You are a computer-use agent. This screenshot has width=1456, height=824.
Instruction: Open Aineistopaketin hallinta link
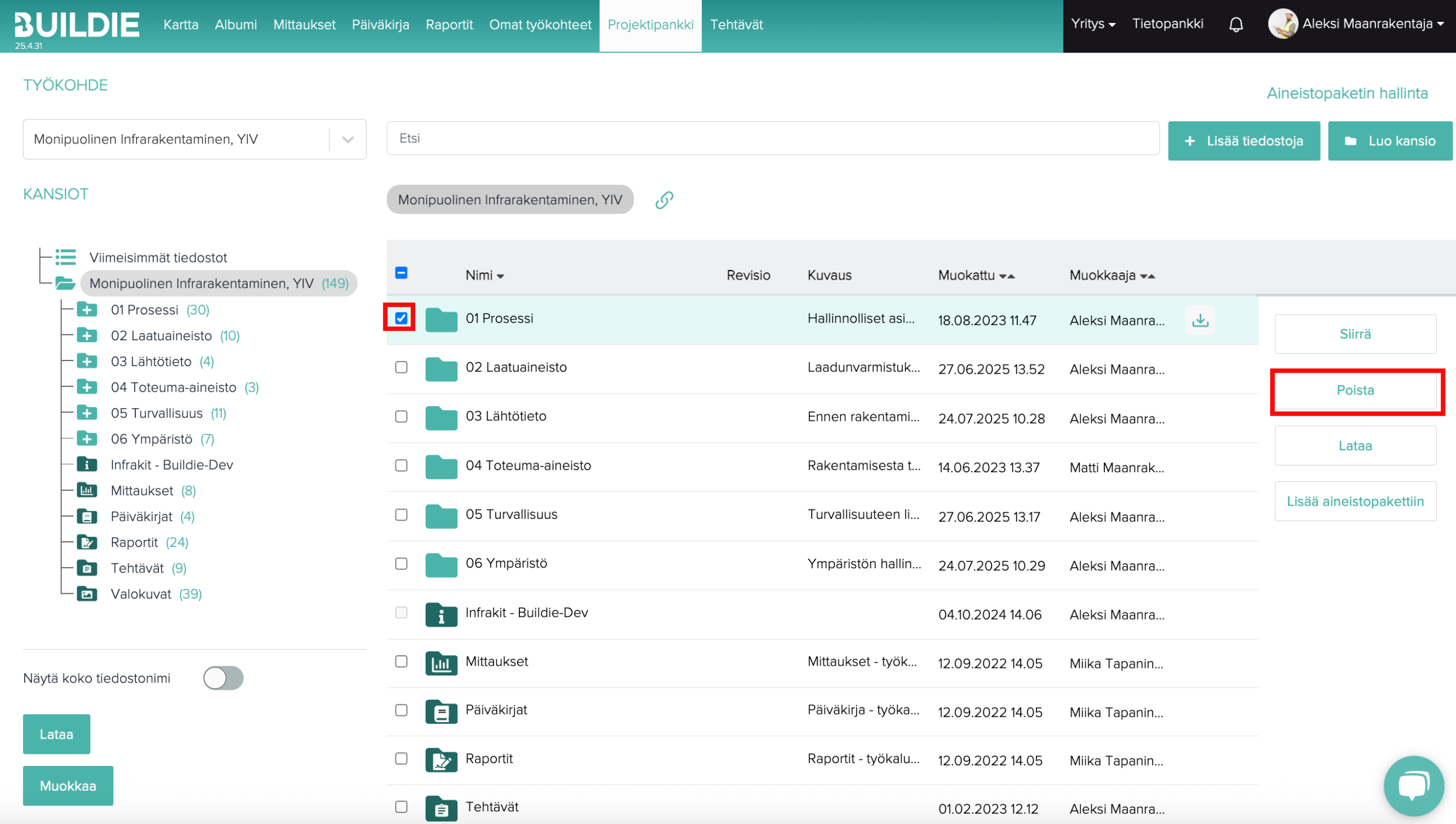coord(1348,93)
